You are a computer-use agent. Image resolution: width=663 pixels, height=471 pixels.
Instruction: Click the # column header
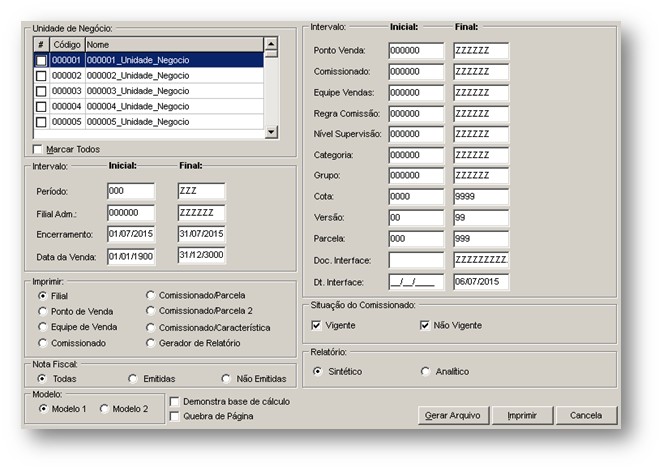click(41, 45)
